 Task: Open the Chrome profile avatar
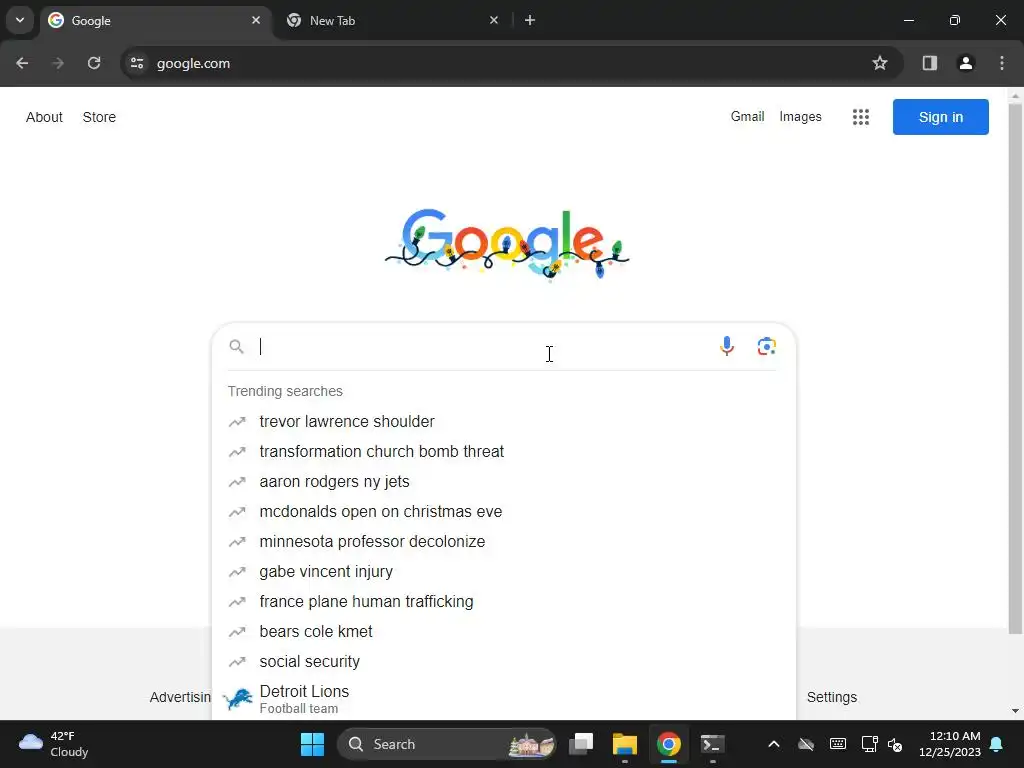tap(965, 63)
